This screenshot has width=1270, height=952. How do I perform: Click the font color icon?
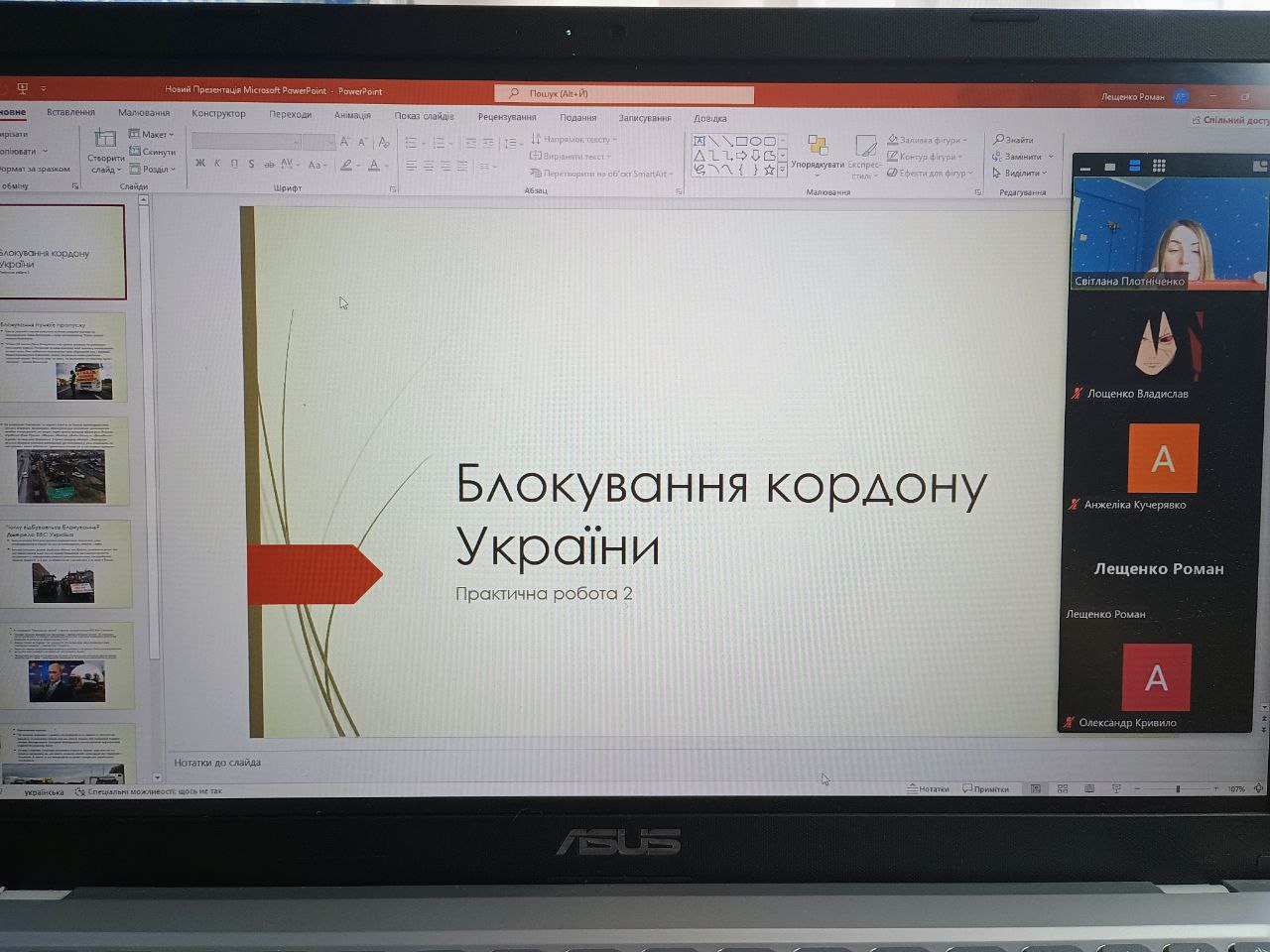374,166
